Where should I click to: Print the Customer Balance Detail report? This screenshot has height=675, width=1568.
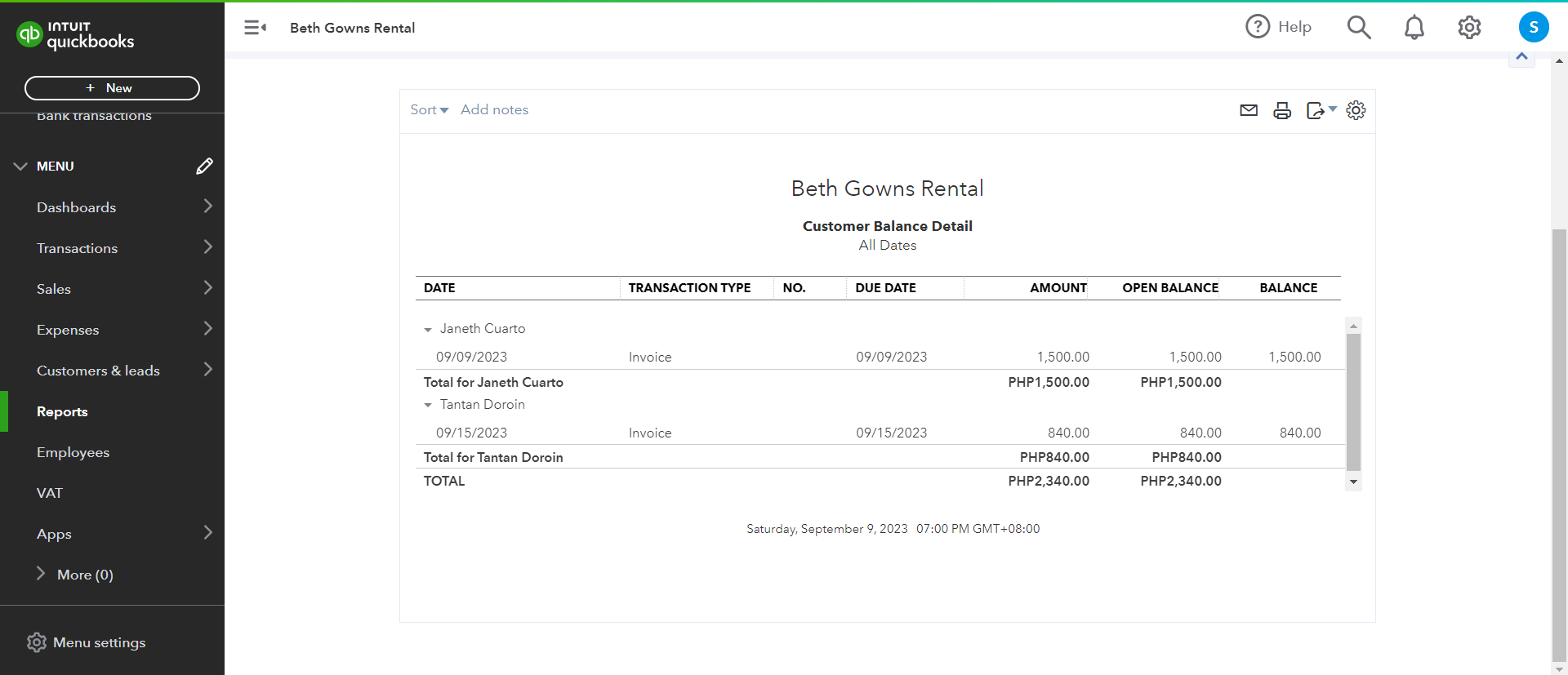pos(1282,110)
